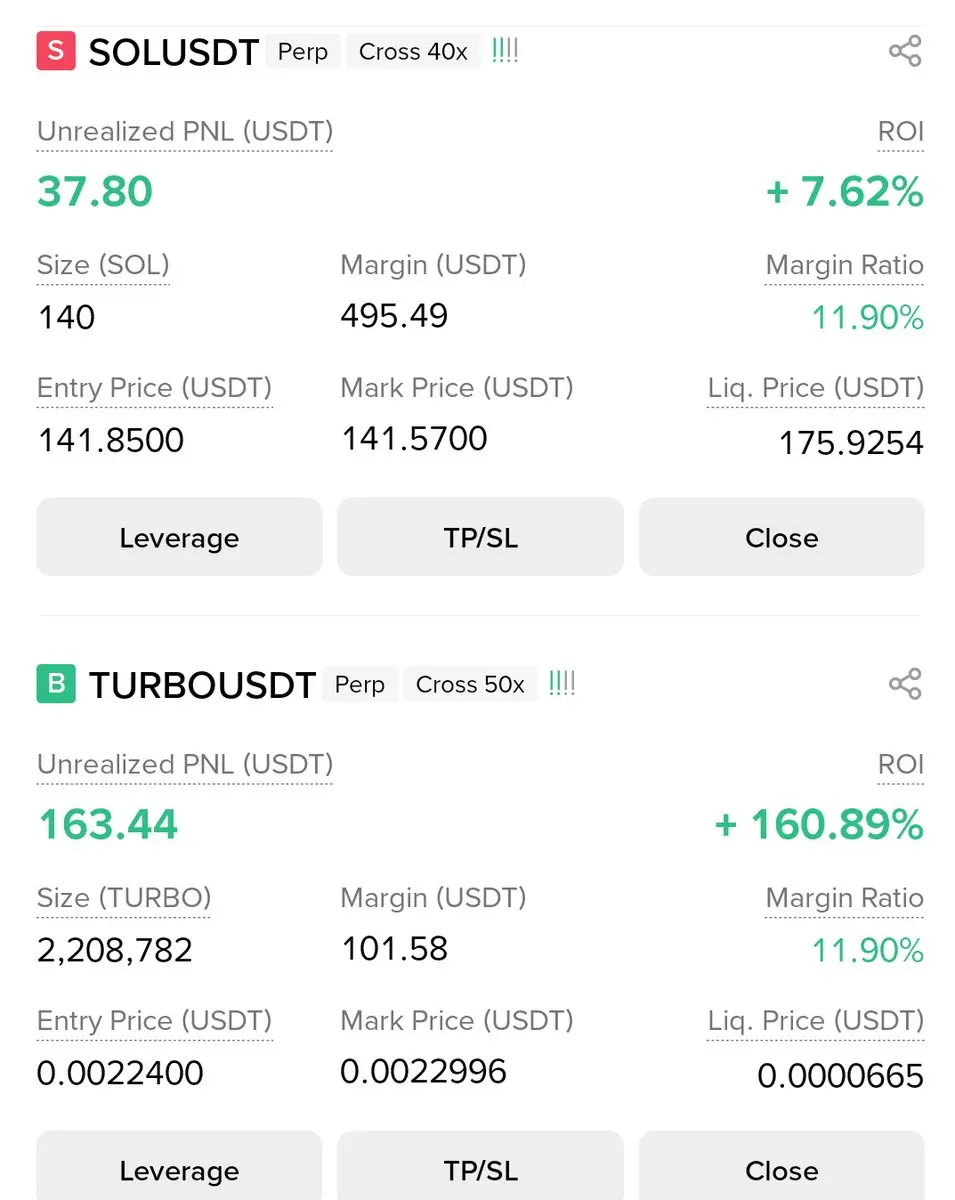Viewport: 955px width, 1200px height.
Task: Tap the green B buy badge
Action: tap(56, 684)
